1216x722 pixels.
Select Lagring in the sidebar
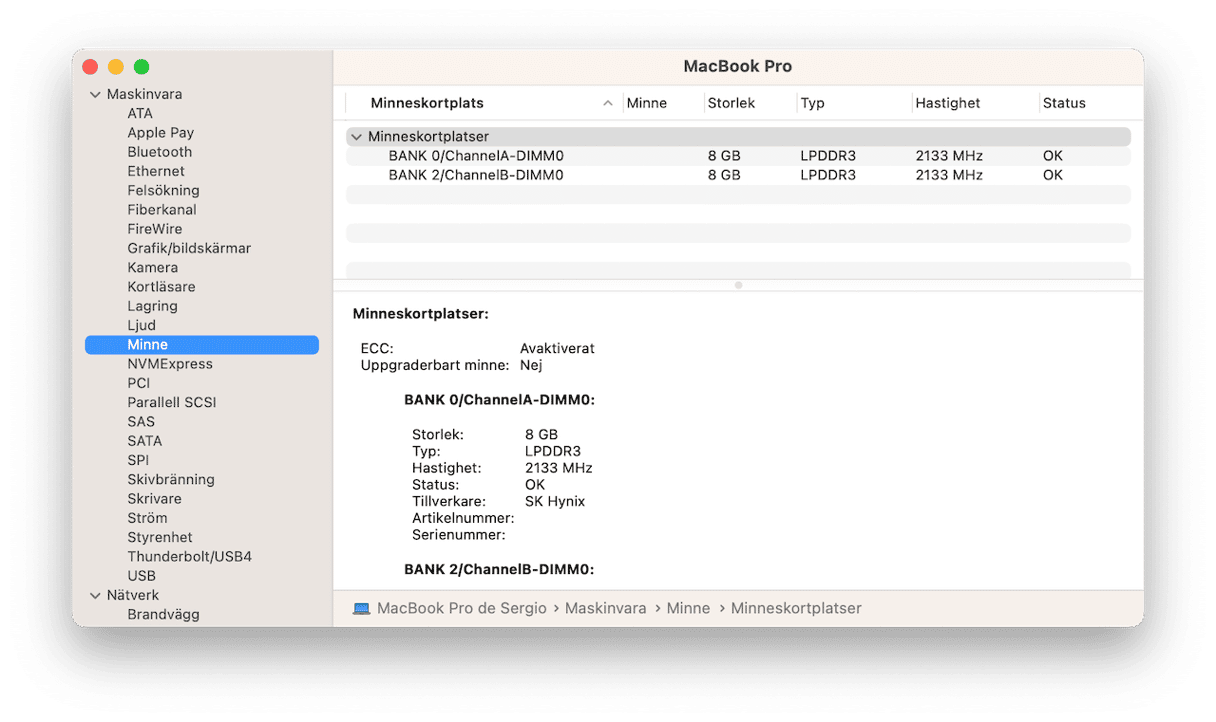pos(152,306)
